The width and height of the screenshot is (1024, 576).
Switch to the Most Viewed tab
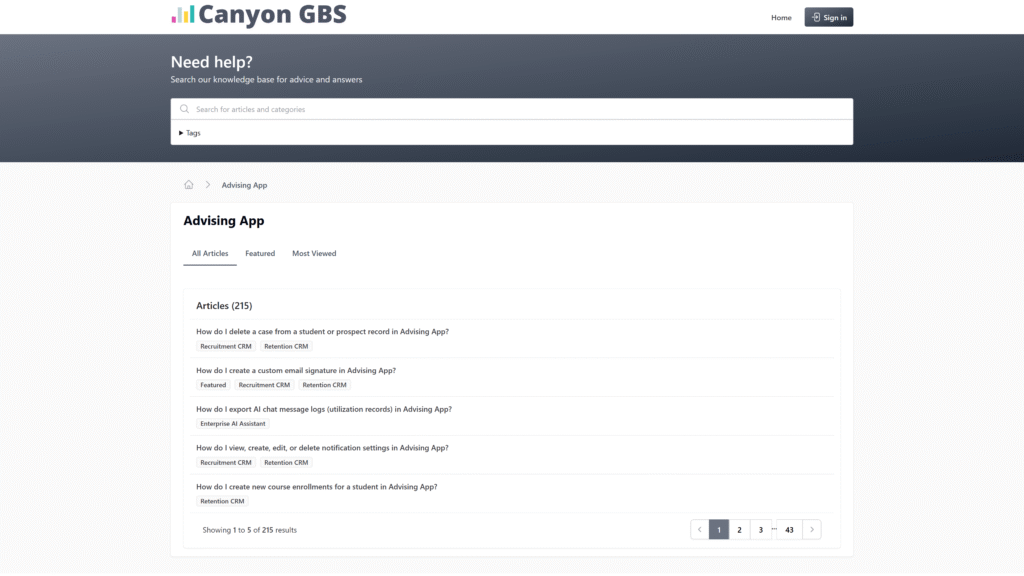point(314,254)
